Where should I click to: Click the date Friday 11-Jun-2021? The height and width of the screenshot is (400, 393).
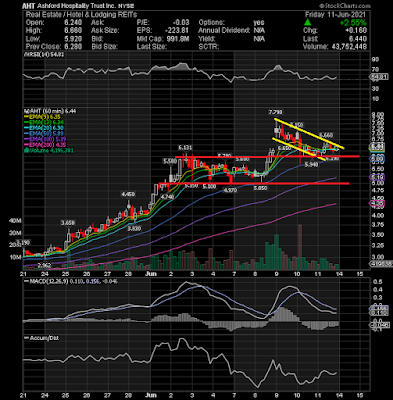pyautogui.click(x=335, y=14)
